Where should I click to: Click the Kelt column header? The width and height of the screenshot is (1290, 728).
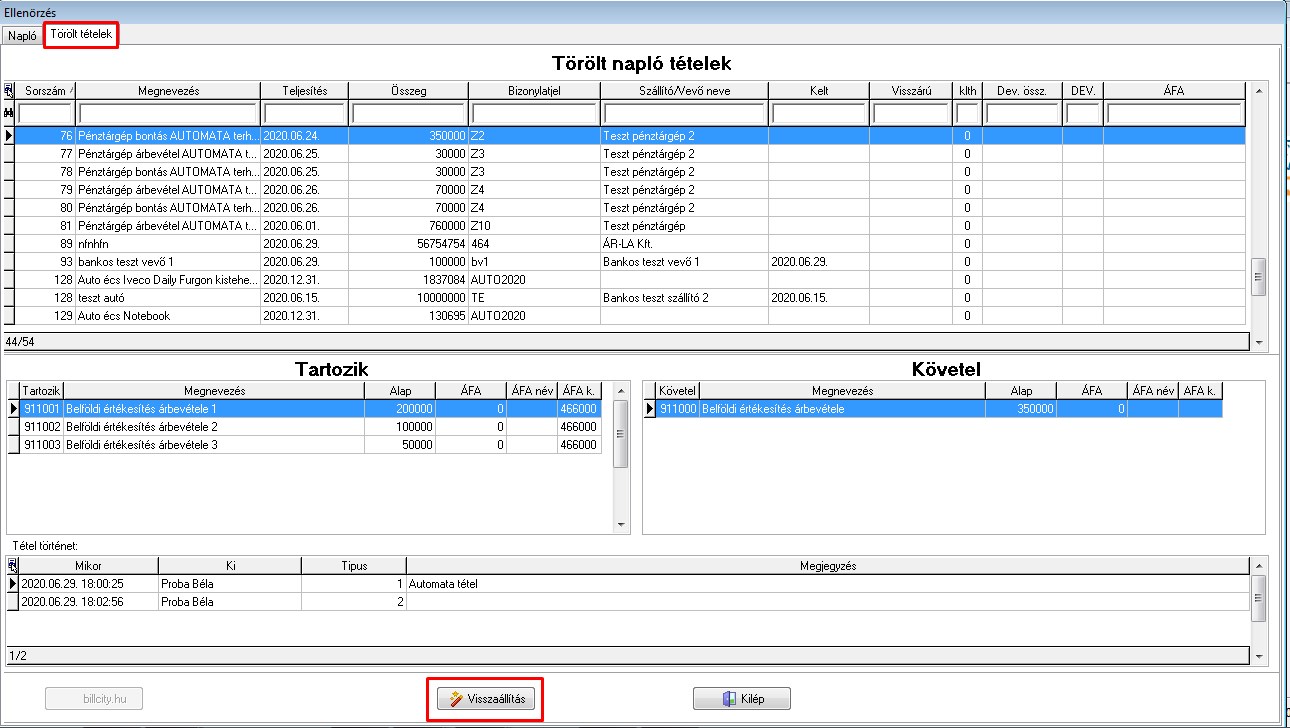tap(819, 91)
